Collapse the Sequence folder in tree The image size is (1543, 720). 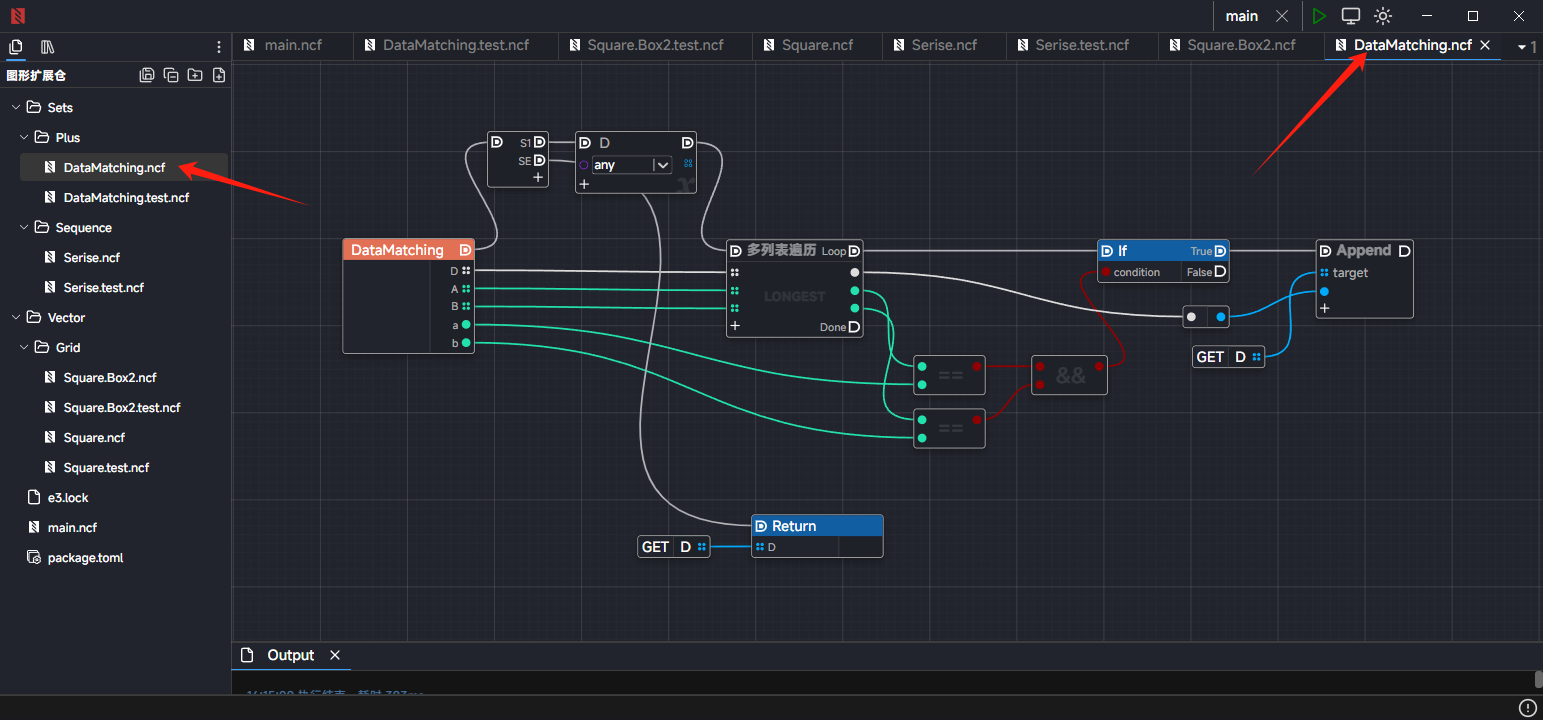click(25, 227)
